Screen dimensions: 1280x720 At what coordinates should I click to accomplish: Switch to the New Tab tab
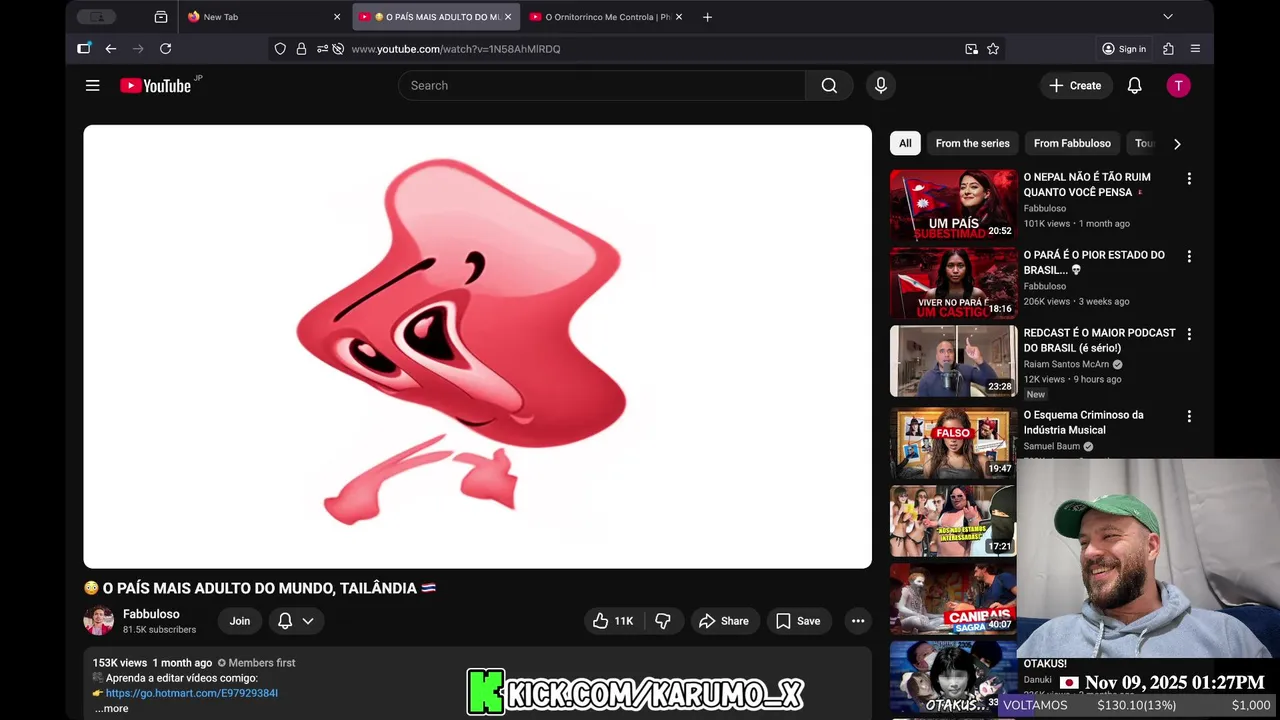tap(265, 17)
